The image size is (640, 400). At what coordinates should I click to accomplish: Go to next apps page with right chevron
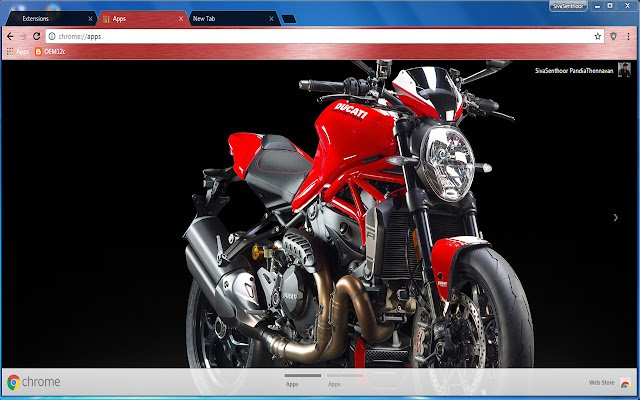[616, 218]
